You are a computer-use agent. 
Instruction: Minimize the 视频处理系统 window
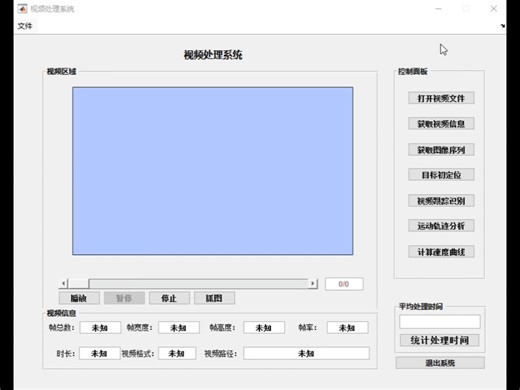tap(439, 9)
